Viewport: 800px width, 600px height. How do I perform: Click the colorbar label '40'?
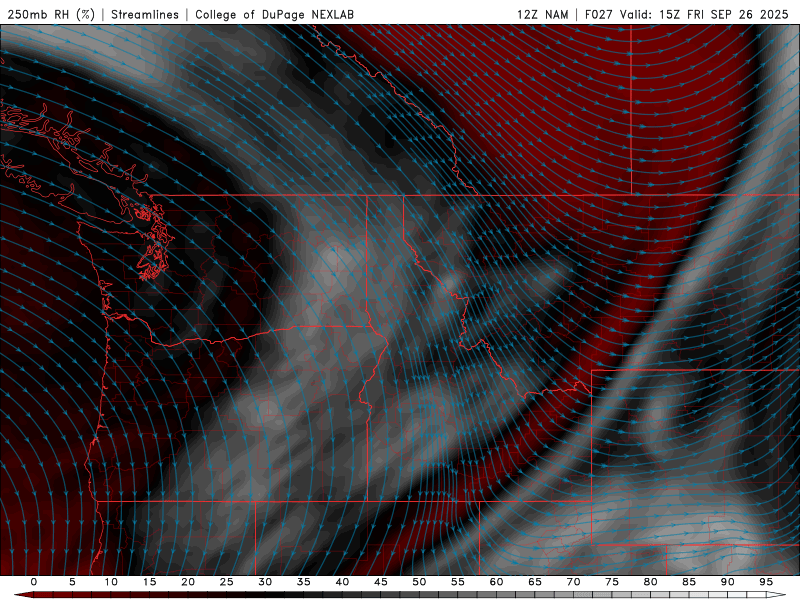[x=342, y=582]
